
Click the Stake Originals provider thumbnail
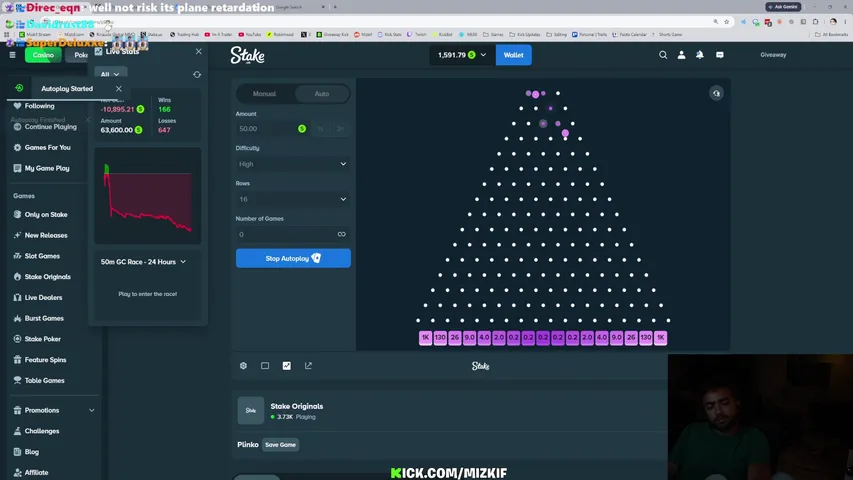[251, 410]
